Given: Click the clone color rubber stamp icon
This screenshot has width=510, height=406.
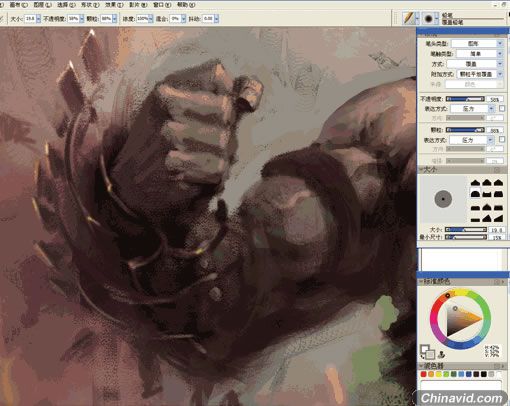Looking at the screenshot, I should [x=442, y=355].
